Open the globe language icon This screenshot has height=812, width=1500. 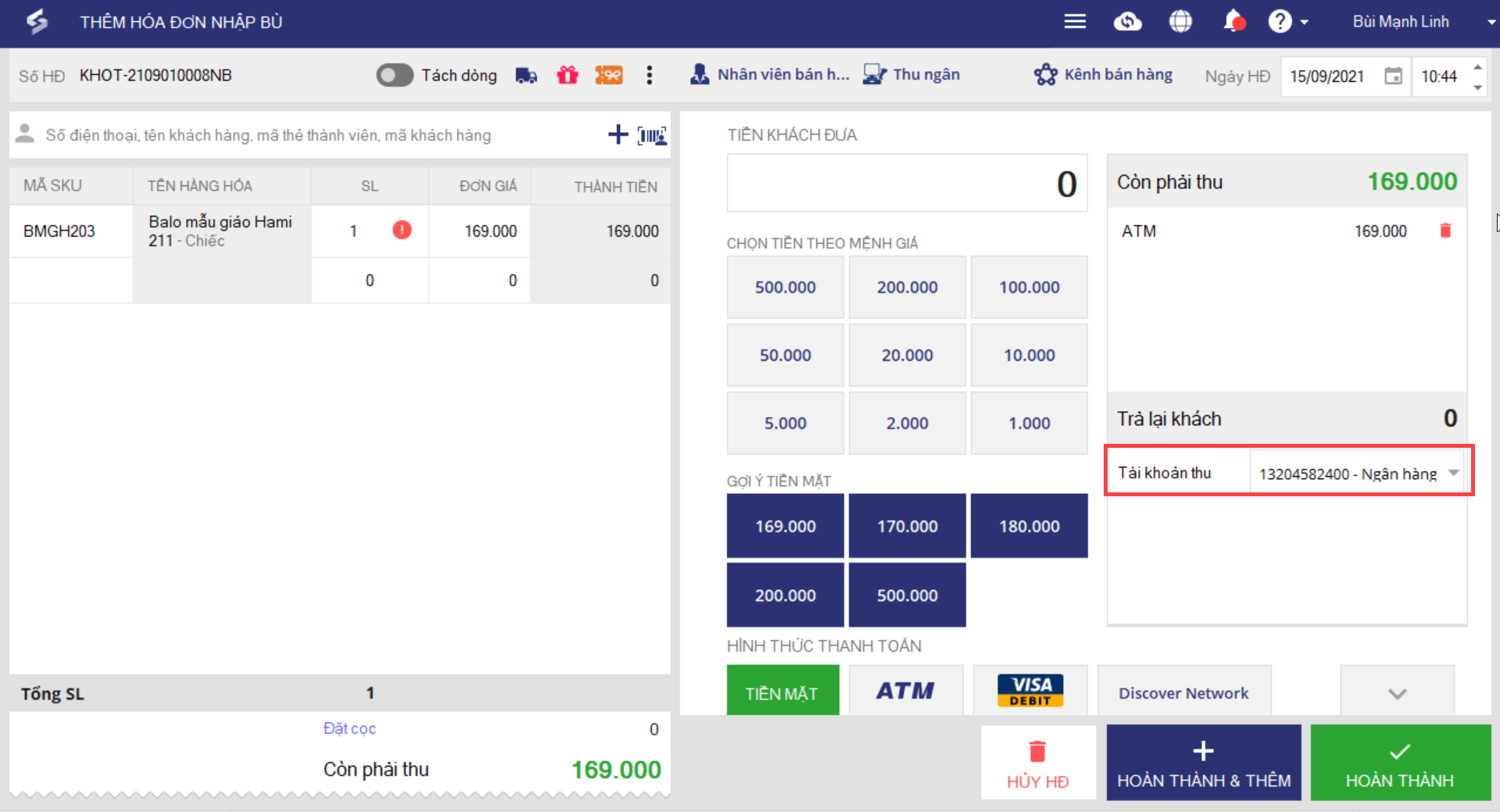tap(1180, 22)
